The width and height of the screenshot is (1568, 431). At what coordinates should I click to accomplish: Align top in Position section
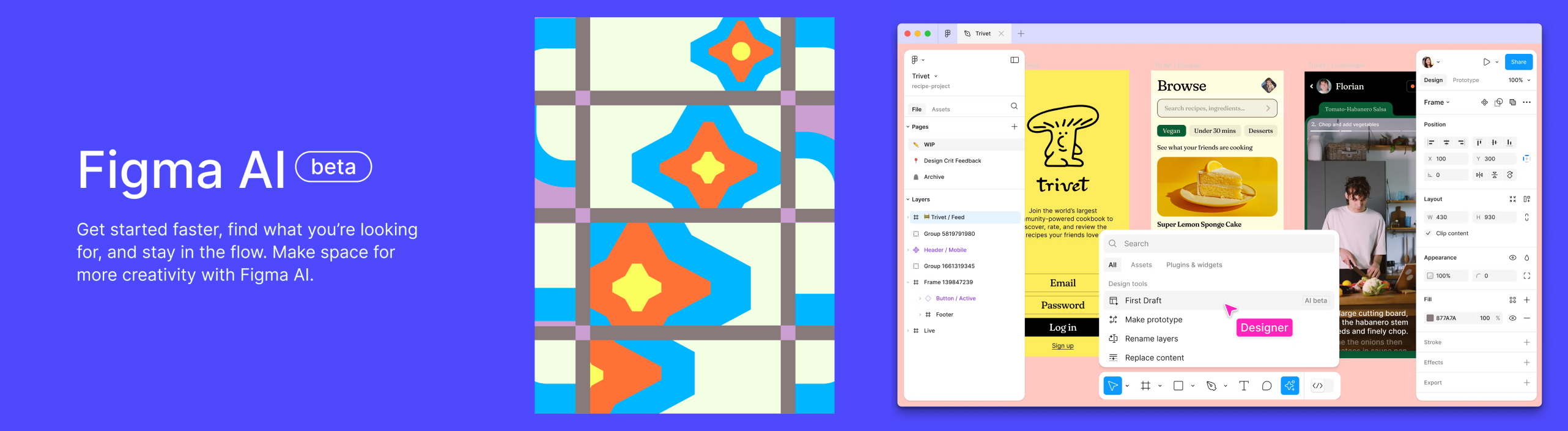point(1479,143)
